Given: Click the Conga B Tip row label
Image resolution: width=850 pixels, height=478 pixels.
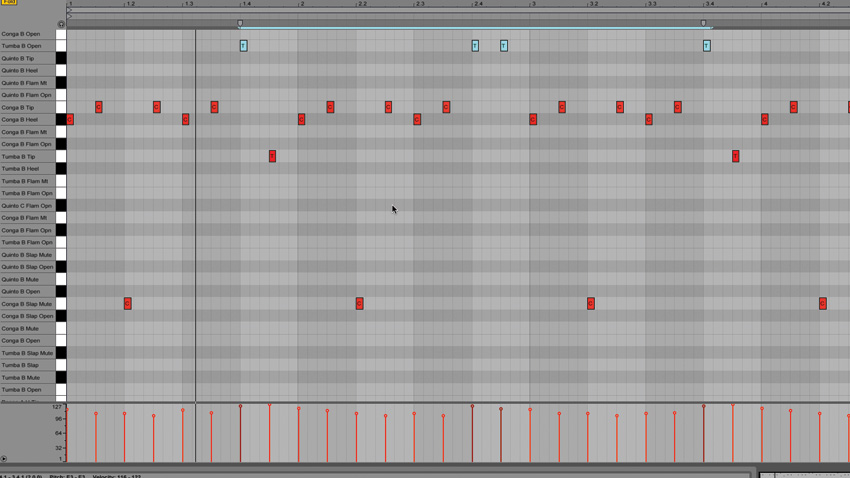Looking at the screenshot, I should point(18,107).
